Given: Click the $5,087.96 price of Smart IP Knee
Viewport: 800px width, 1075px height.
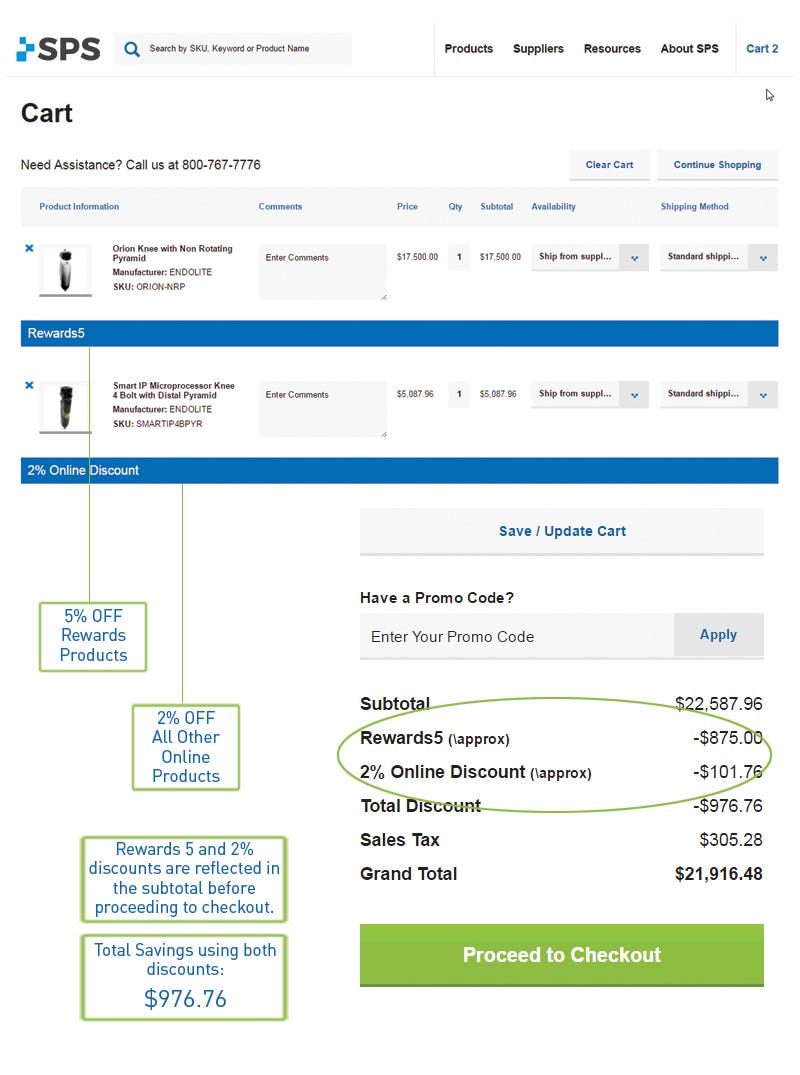Looking at the screenshot, I should point(415,394).
